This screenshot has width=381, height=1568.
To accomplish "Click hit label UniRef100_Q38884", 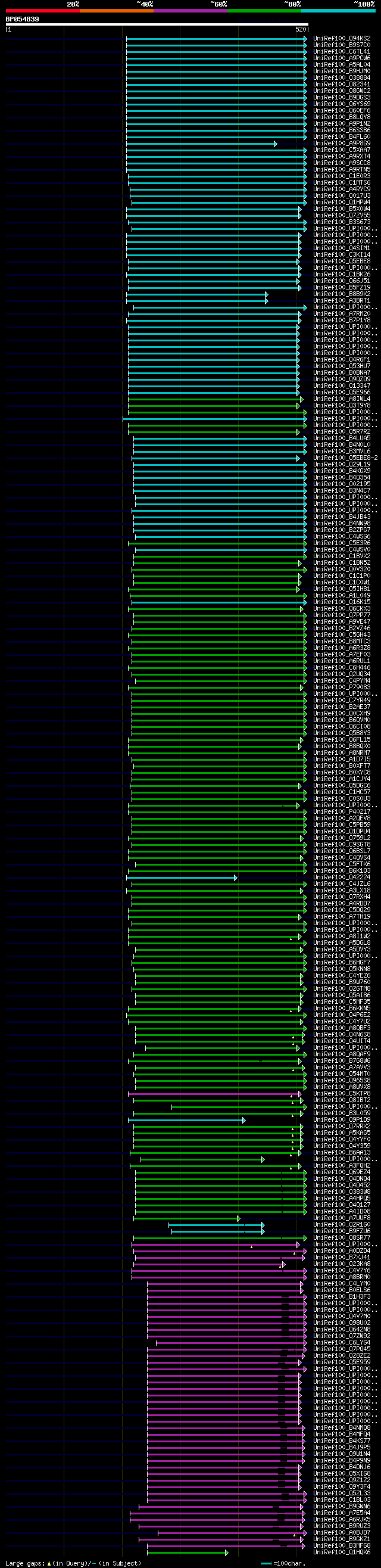I will pos(342,78).
